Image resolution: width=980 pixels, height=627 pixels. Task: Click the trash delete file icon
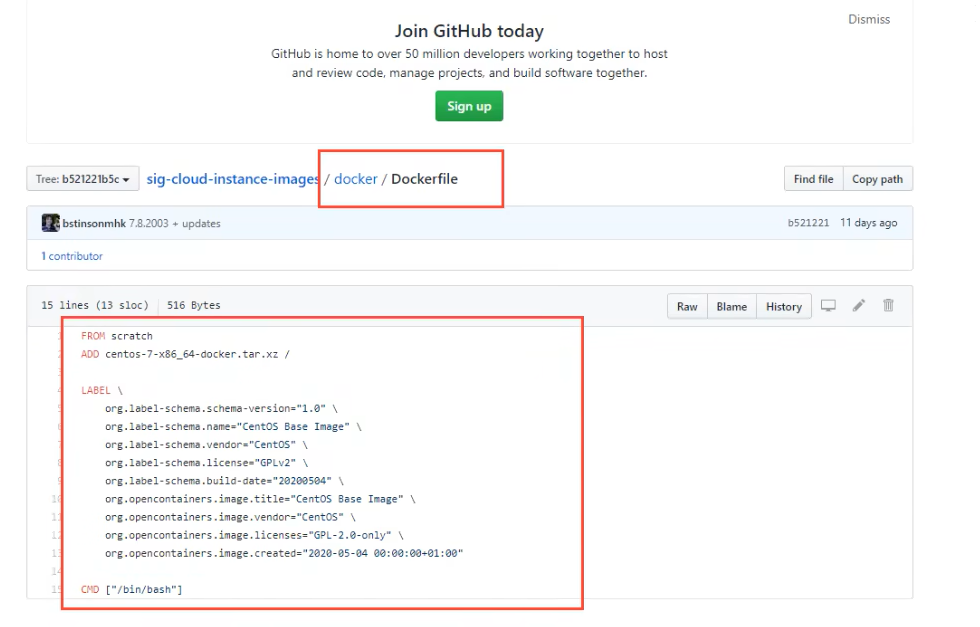point(888,306)
